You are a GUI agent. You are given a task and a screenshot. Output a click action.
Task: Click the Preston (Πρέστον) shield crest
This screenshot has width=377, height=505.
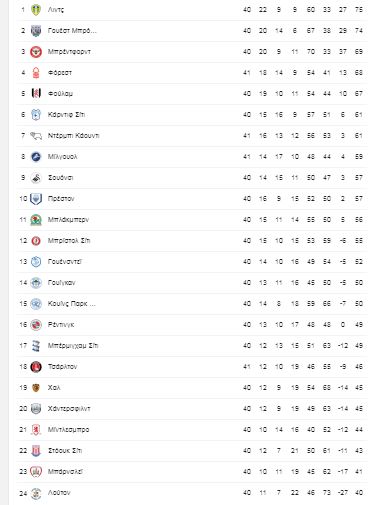[x=36, y=199]
